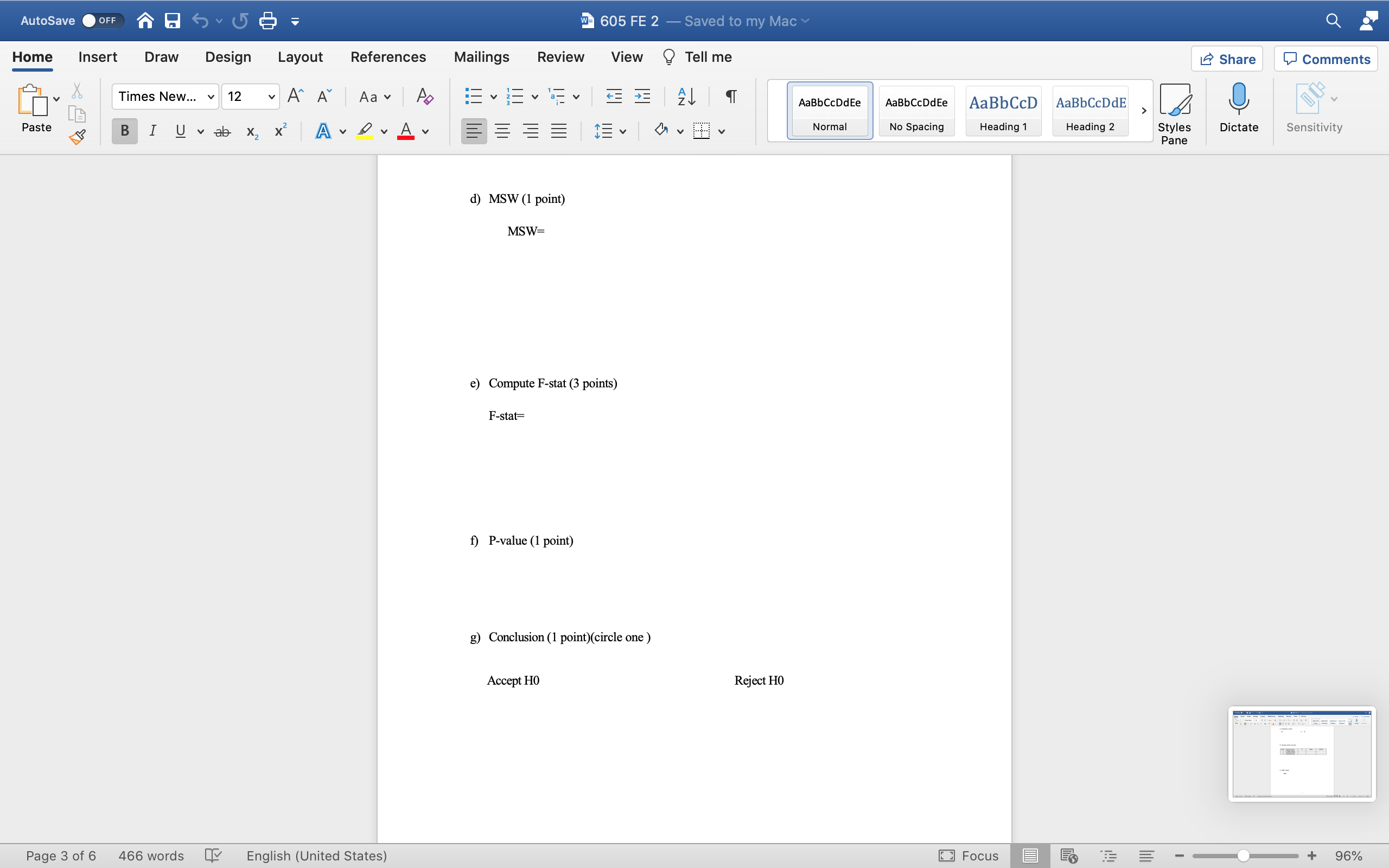Apply superscript formatting
Screen dimensions: 1389x868
tap(279, 131)
